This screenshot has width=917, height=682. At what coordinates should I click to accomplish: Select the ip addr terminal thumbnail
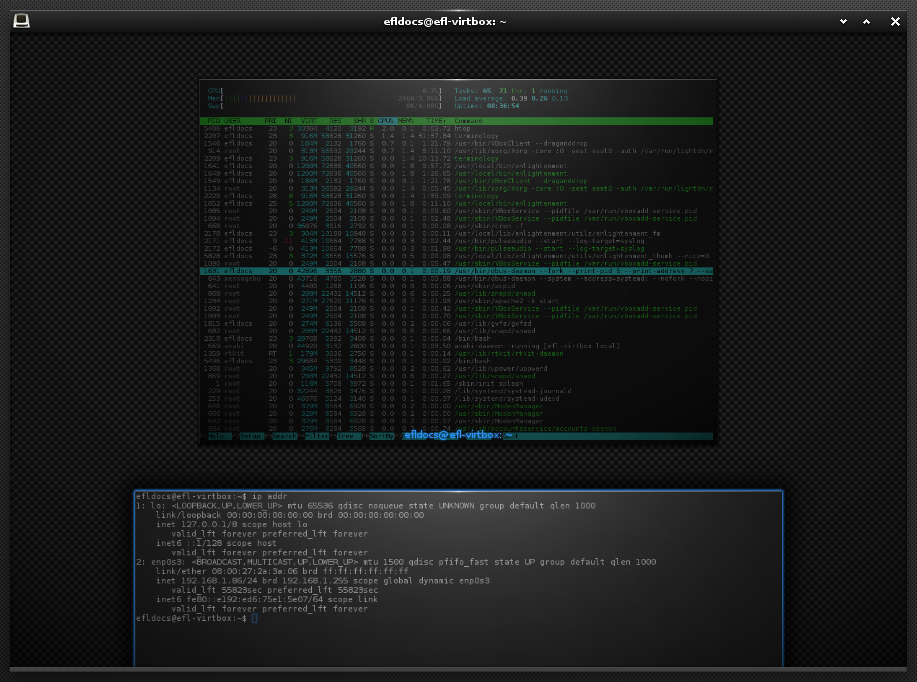[458, 578]
